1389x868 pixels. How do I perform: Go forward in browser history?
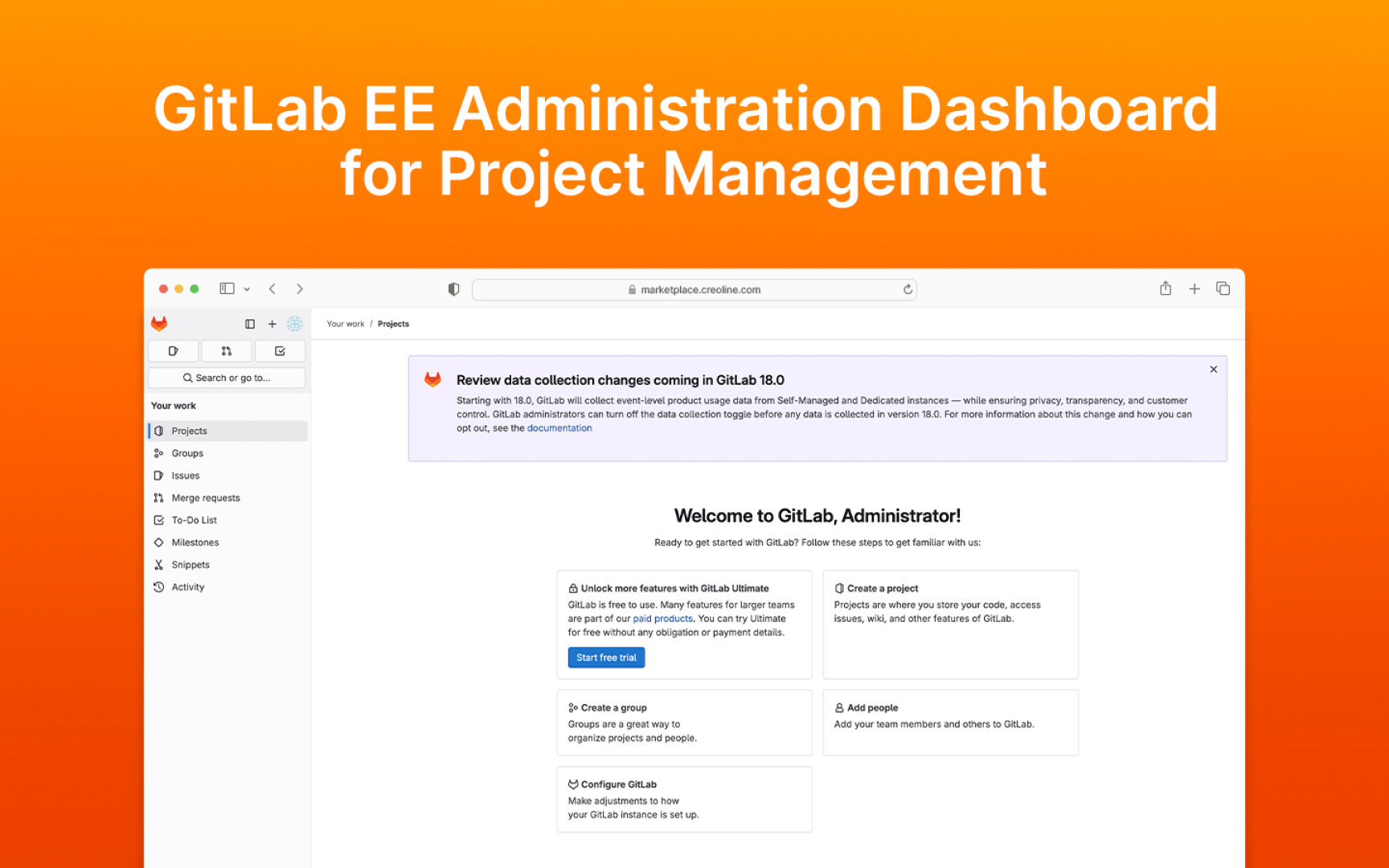(x=300, y=289)
